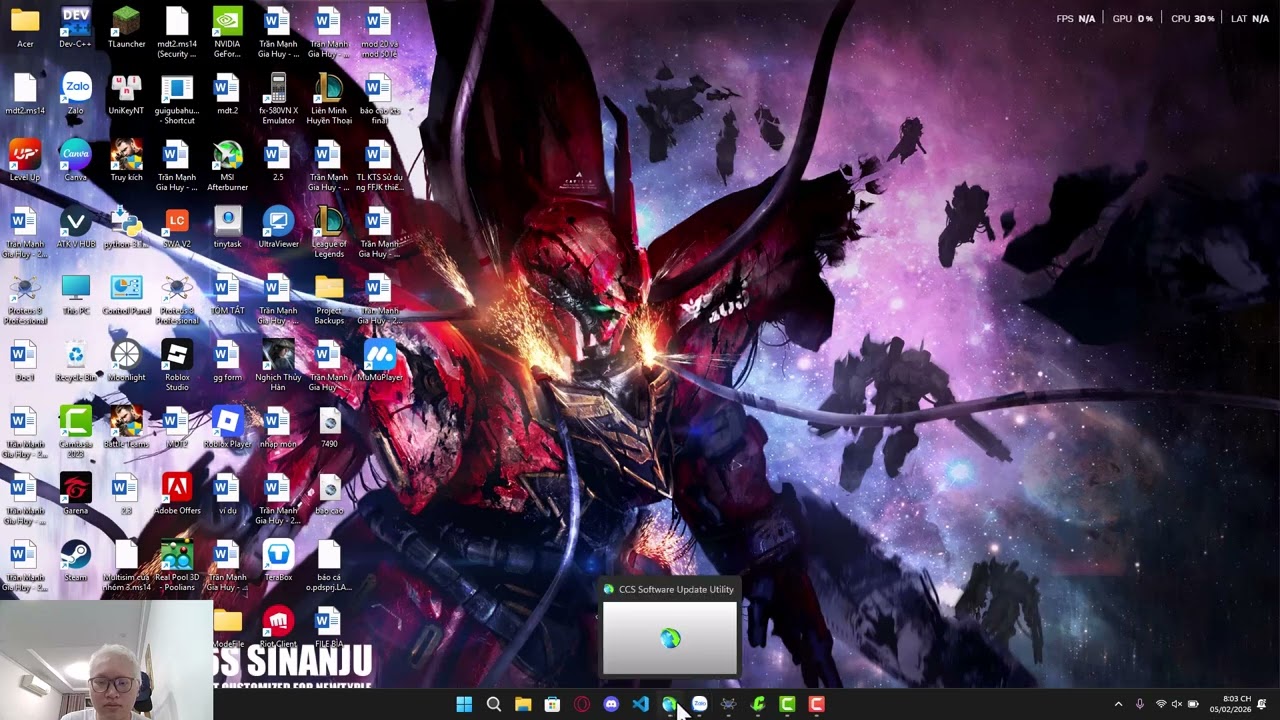1280x720 pixels.
Task: Select the Level Up desktop shortcut
Action: (x=25, y=160)
